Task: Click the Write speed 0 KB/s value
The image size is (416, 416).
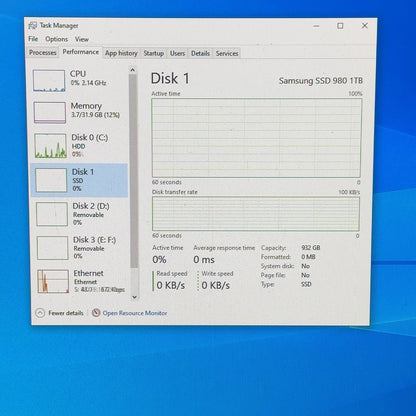Action: 216,285
